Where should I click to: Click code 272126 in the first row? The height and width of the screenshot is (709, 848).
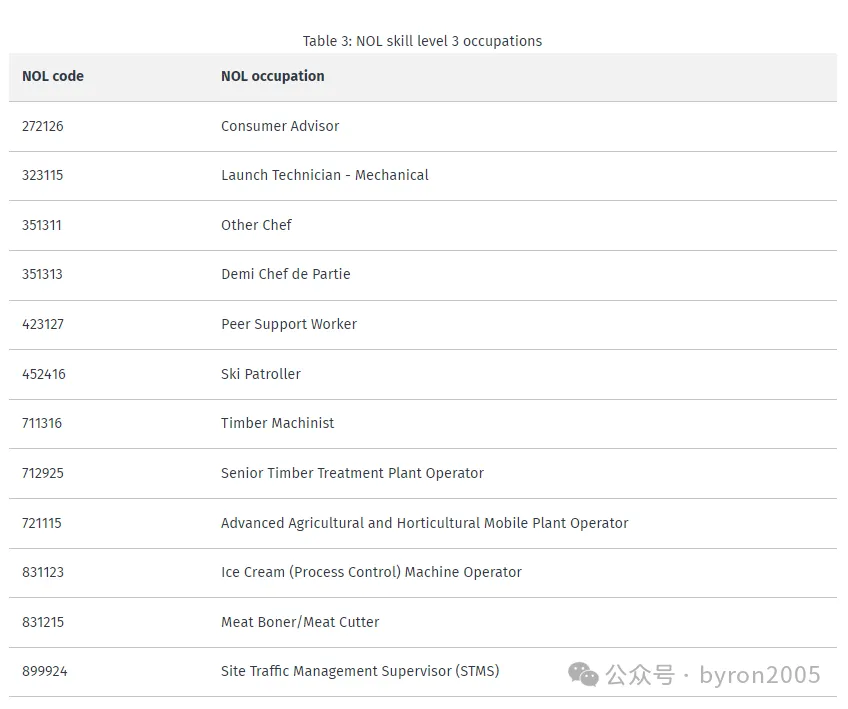(x=43, y=126)
